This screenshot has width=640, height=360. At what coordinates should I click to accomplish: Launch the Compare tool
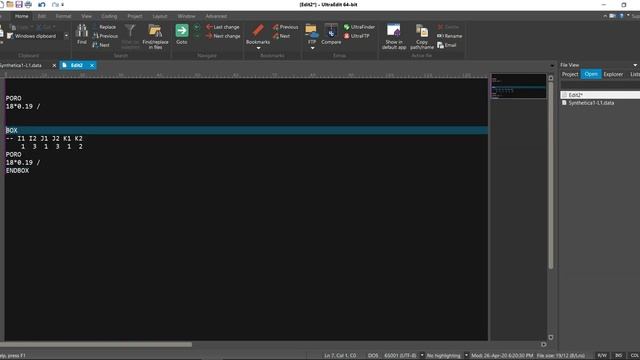click(x=331, y=34)
